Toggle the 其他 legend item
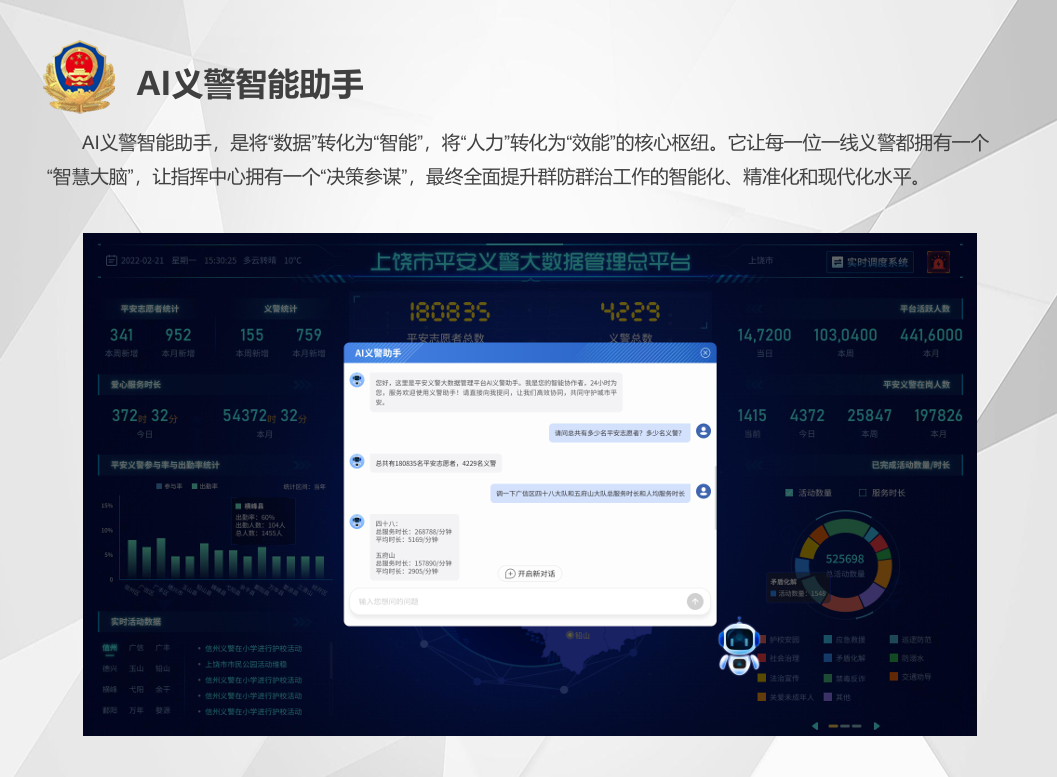This screenshot has width=1057, height=777. point(837,697)
